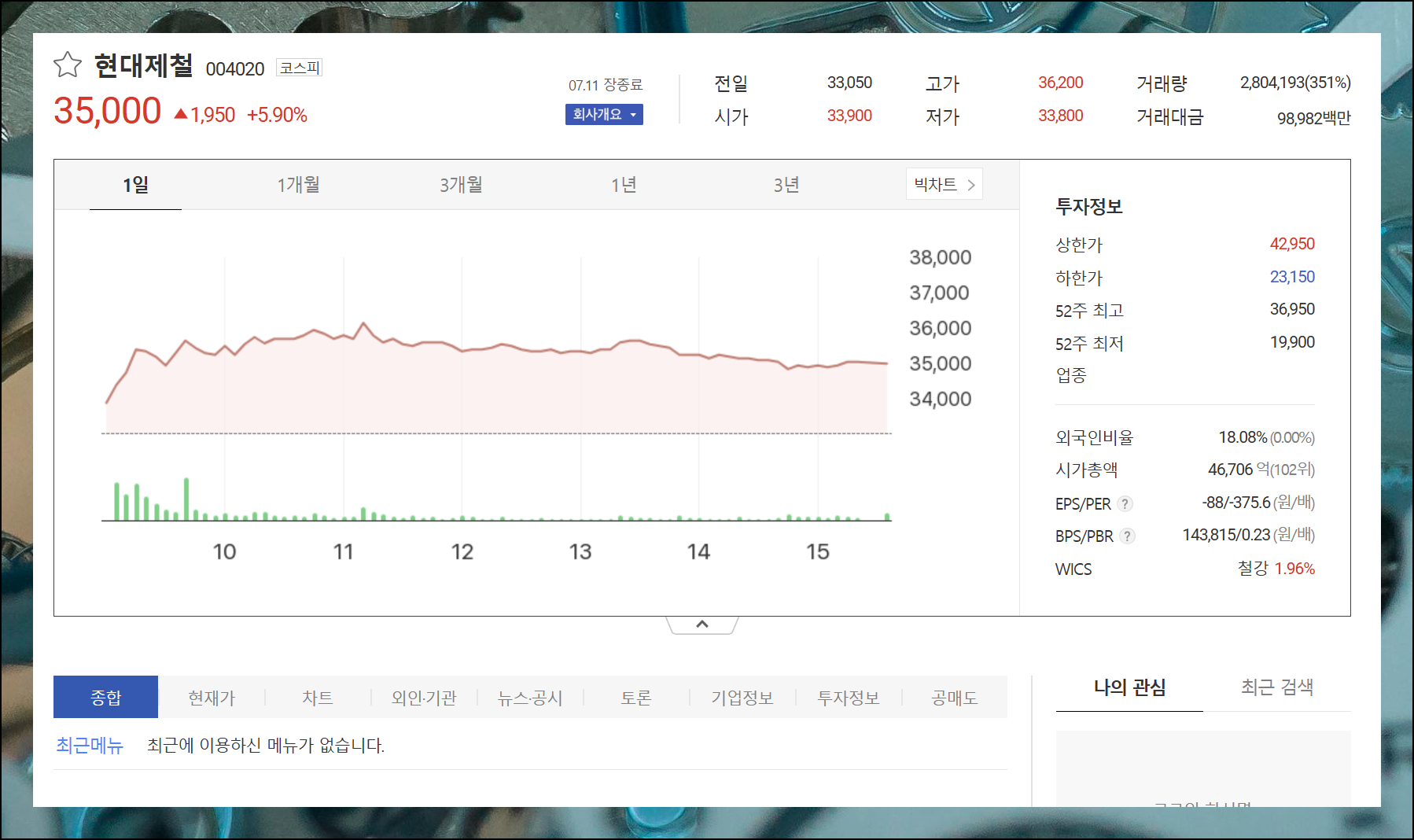Open the 뉴스·공시 menu tab

[530, 697]
